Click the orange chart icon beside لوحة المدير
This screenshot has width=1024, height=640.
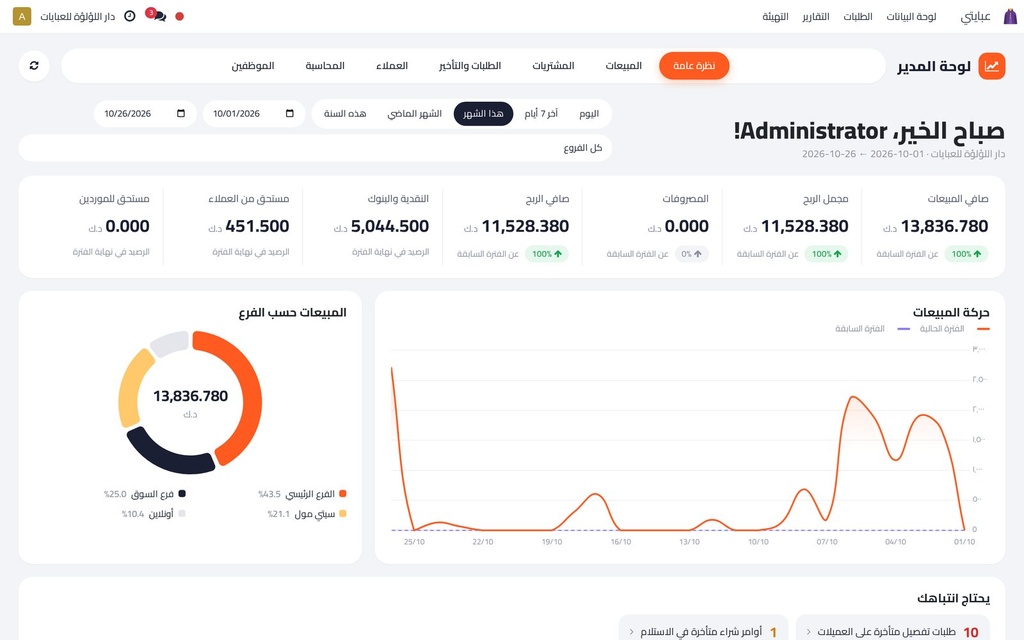point(991,66)
